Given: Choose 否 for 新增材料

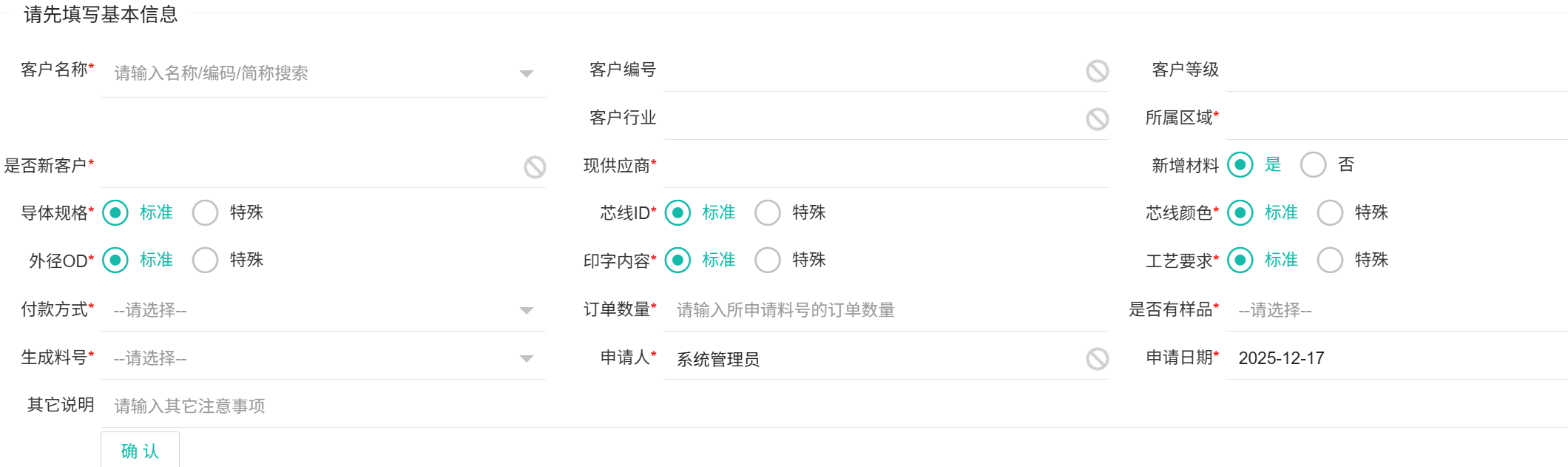Looking at the screenshot, I should (x=1313, y=165).
